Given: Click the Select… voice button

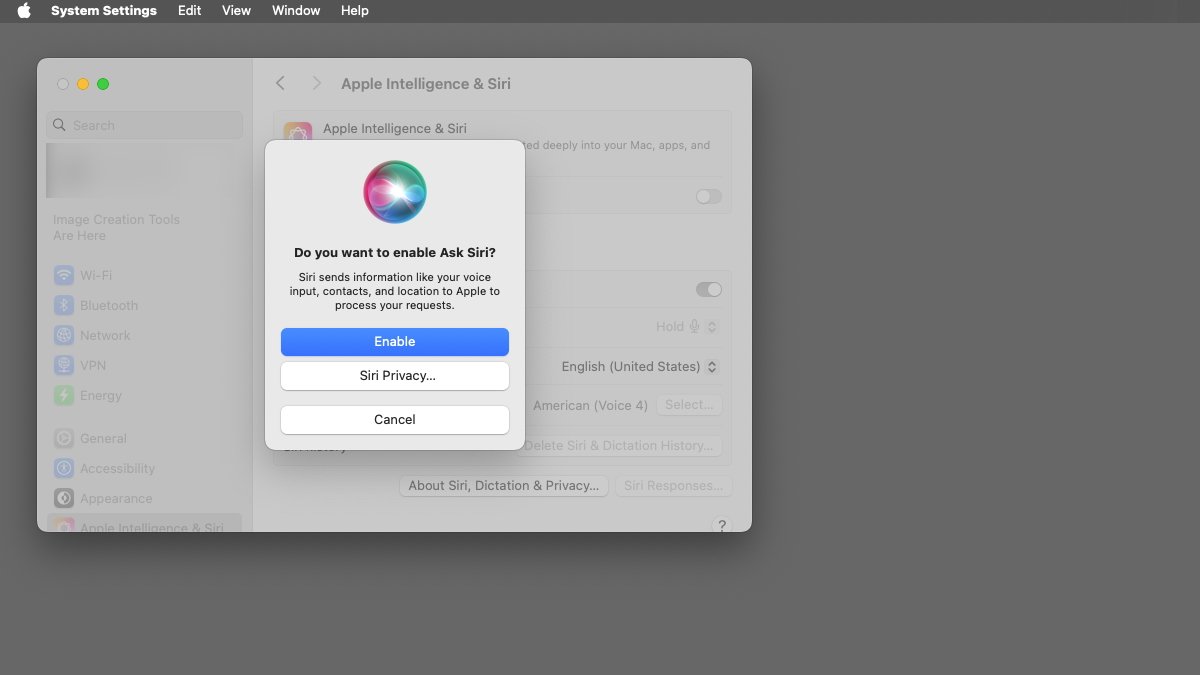Looking at the screenshot, I should pos(689,405).
